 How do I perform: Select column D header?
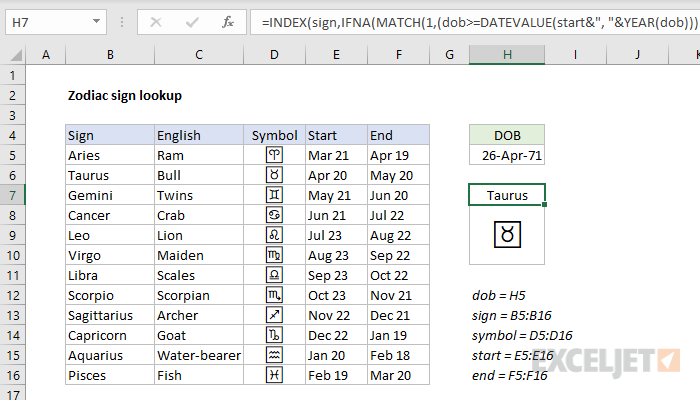click(274, 55)
